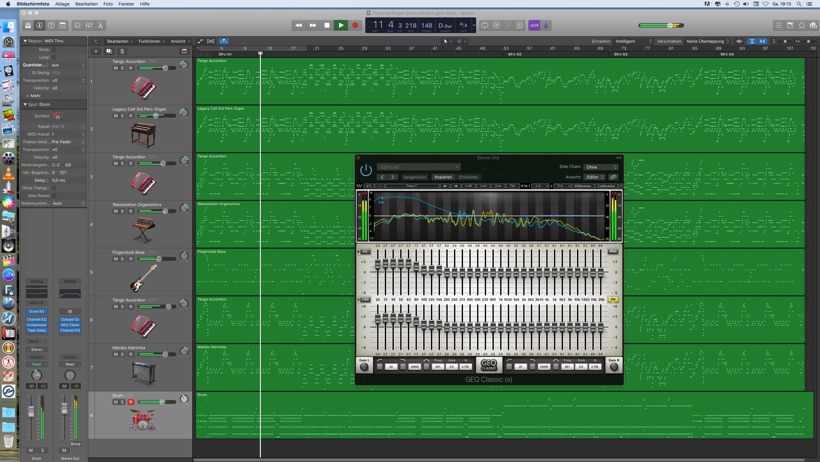Open the Bearbeiten menu in menu bar

86,4
